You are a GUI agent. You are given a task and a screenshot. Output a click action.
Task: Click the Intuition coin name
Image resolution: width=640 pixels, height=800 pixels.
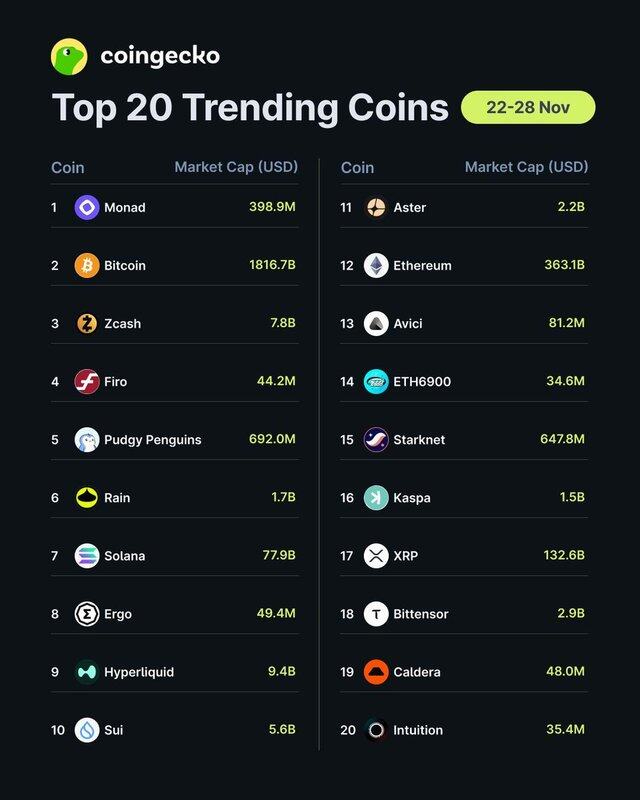point(419,730)
